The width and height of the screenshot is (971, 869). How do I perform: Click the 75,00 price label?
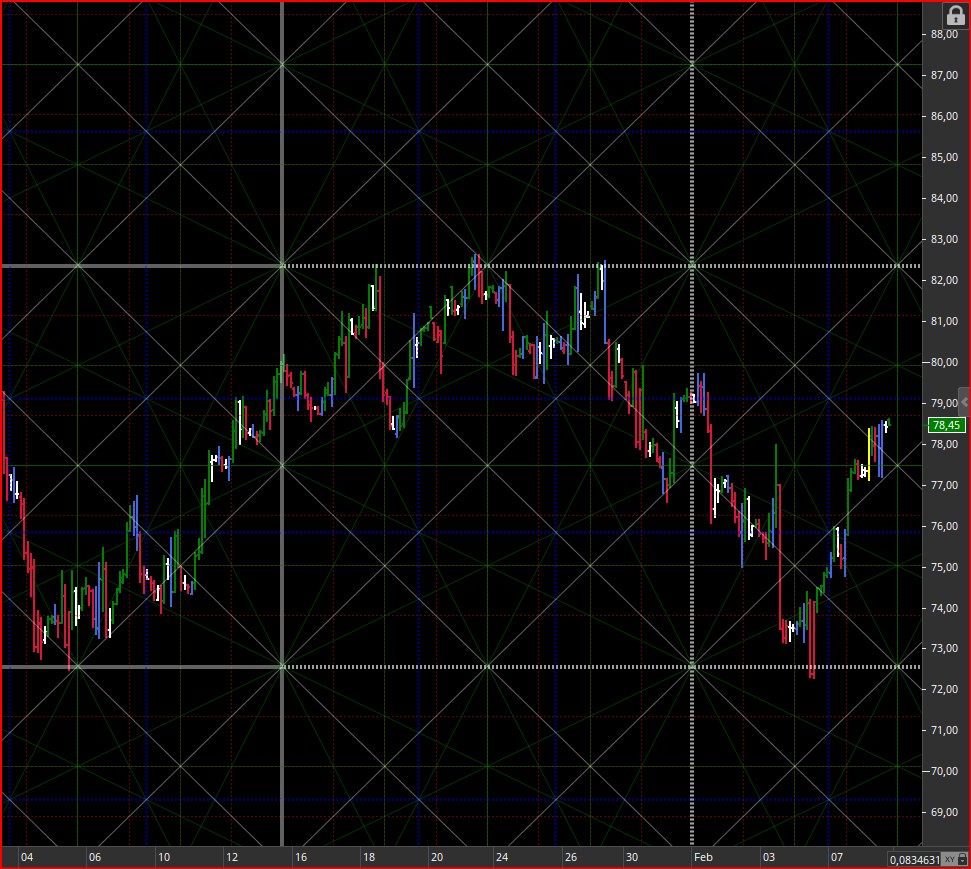[x=944, y=567]
